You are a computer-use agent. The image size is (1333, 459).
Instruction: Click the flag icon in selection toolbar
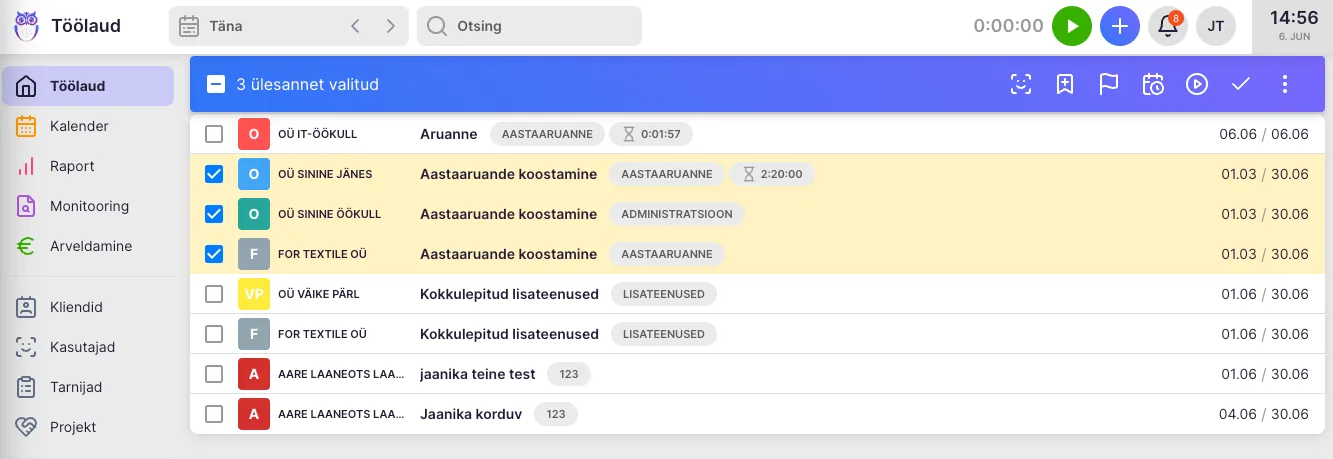pos(1109,84)
